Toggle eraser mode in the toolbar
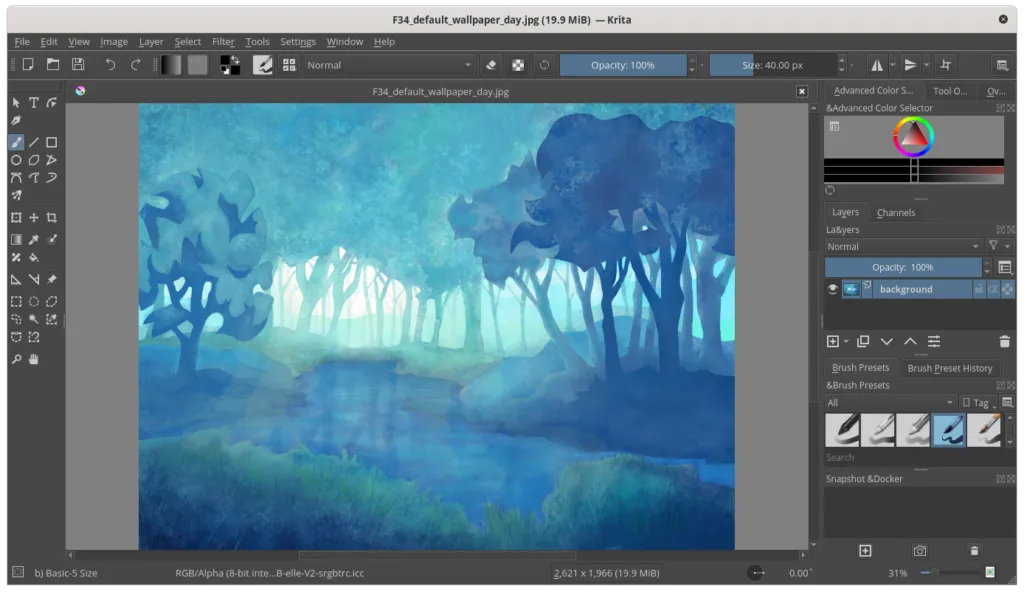 click(491, 65)
